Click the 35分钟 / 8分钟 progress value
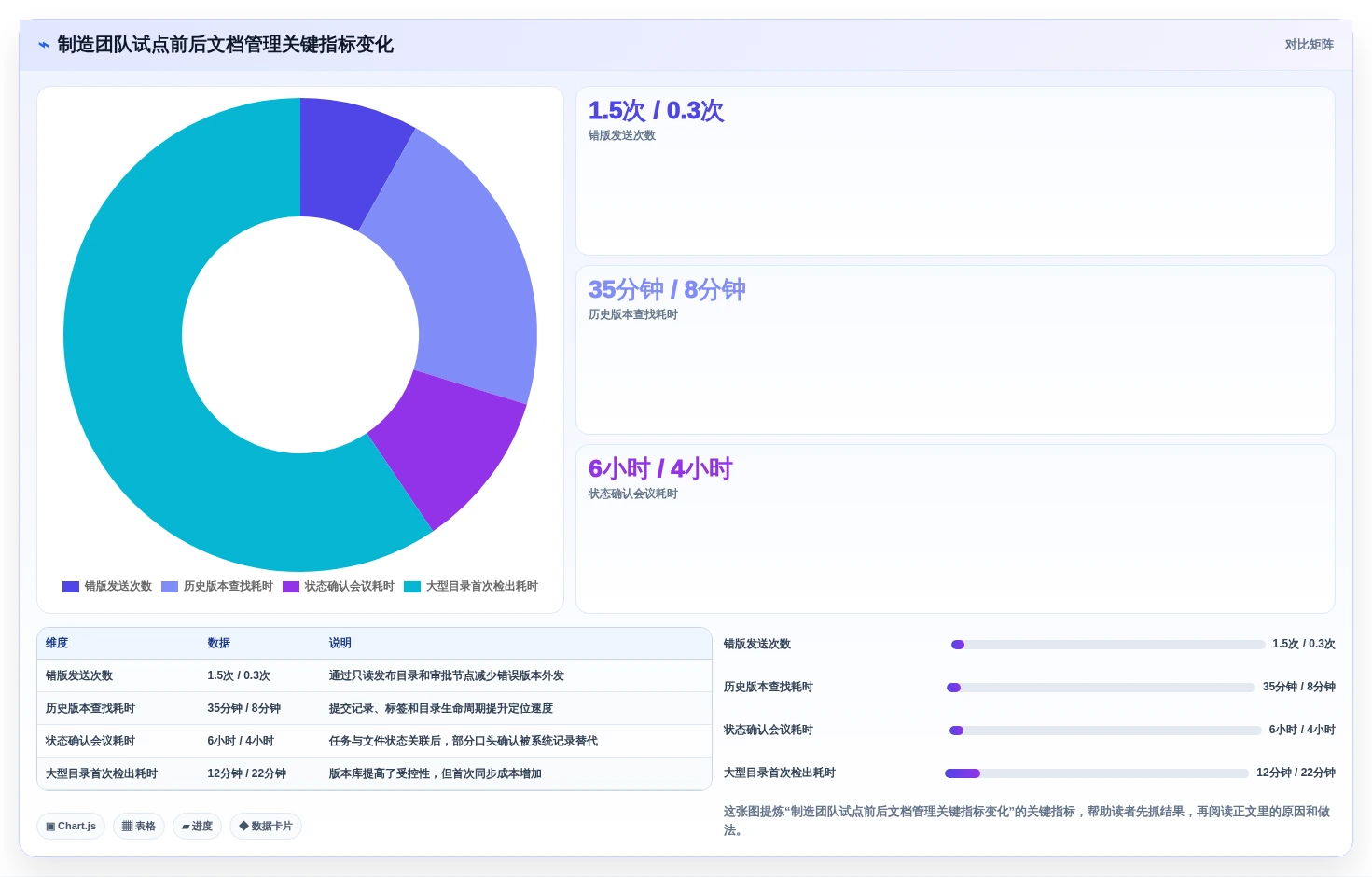 tap(1299, 687)
